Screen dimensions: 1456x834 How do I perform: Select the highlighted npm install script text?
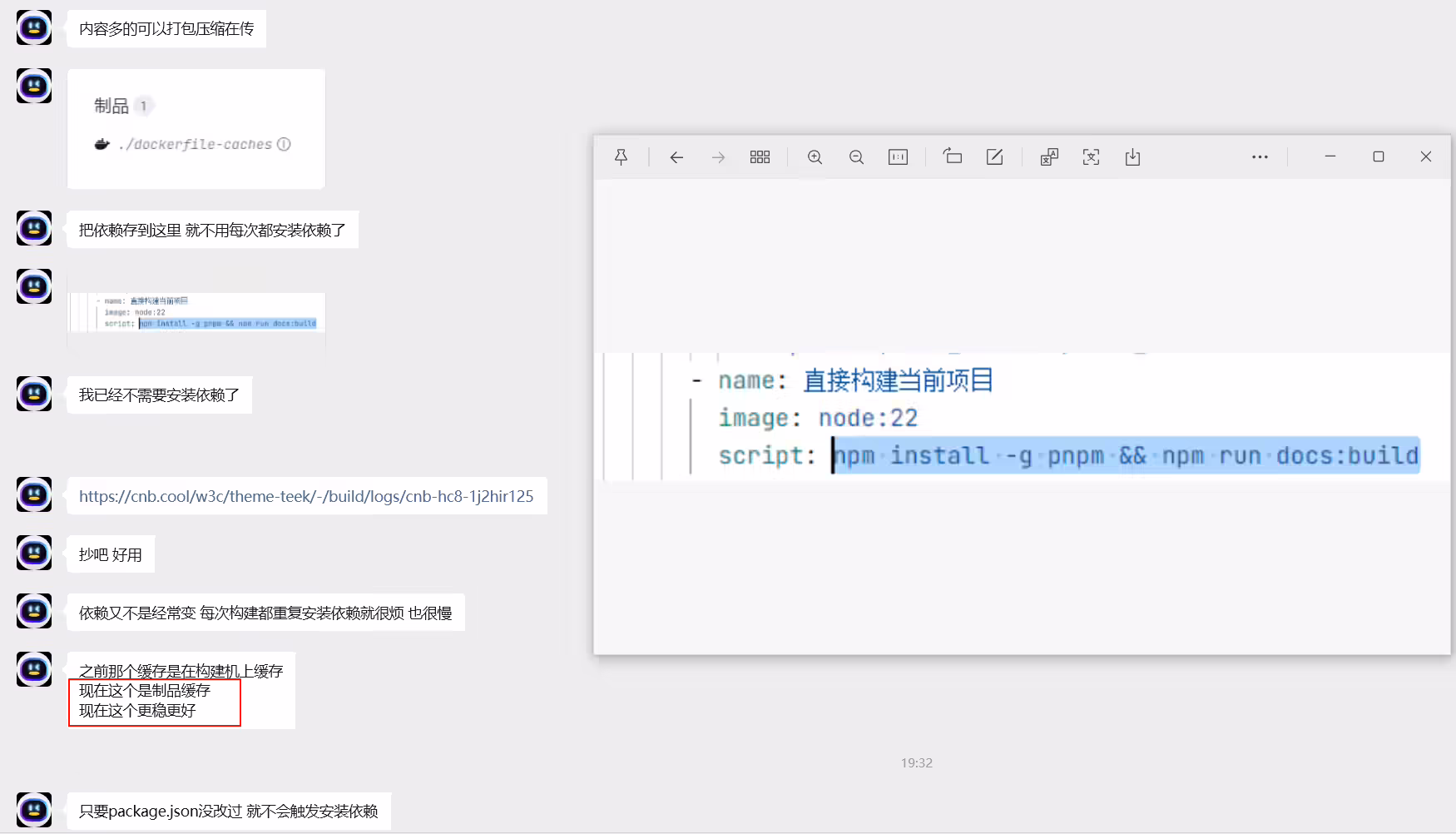[x=1127, y=455]
